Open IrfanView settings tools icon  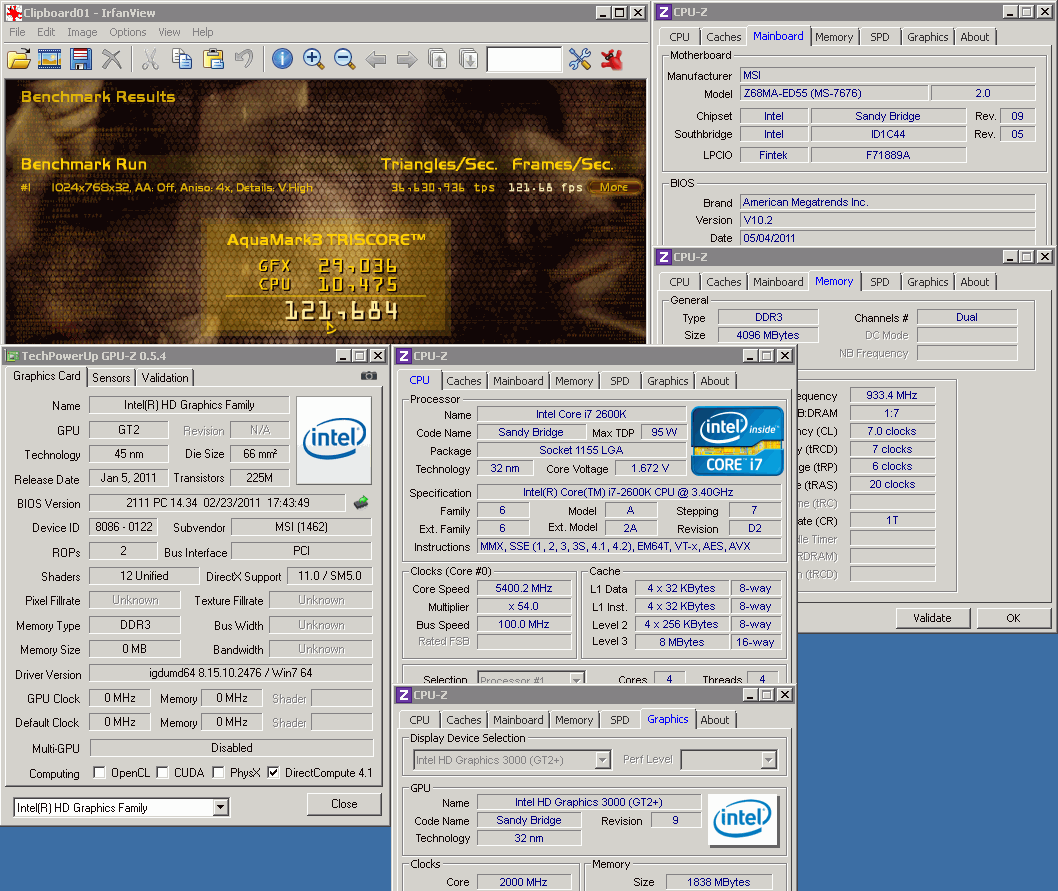click(x=580, y=59)
